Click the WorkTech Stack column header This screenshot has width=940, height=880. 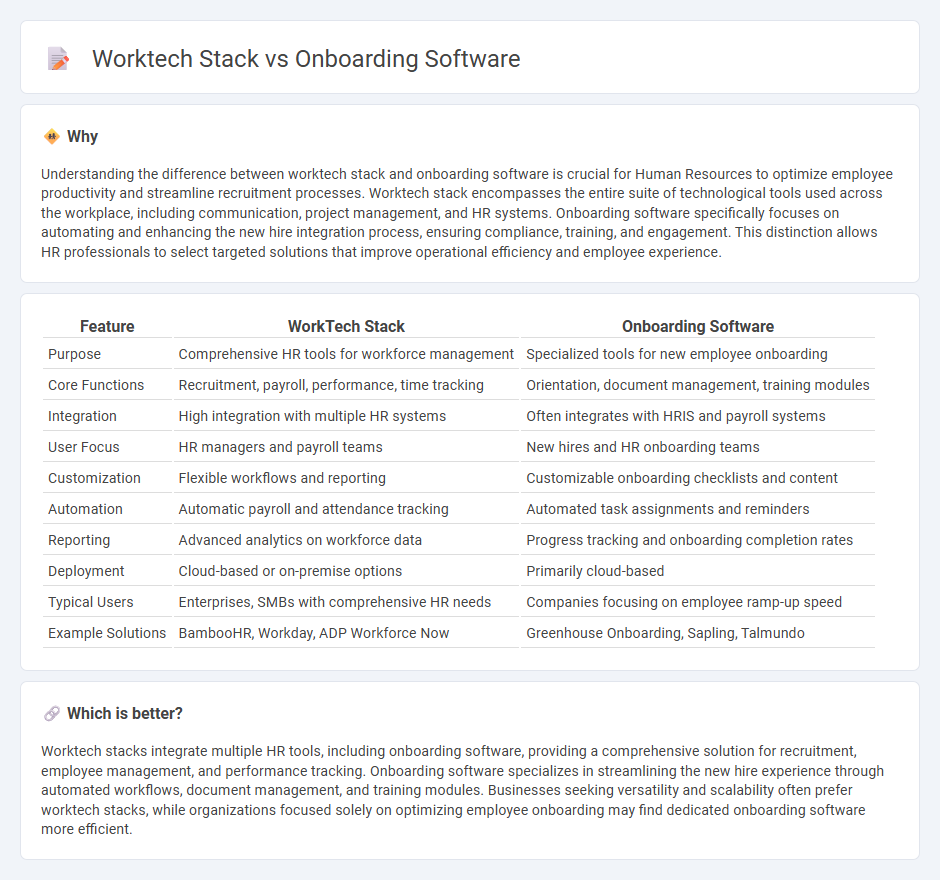tap(346, 326)
